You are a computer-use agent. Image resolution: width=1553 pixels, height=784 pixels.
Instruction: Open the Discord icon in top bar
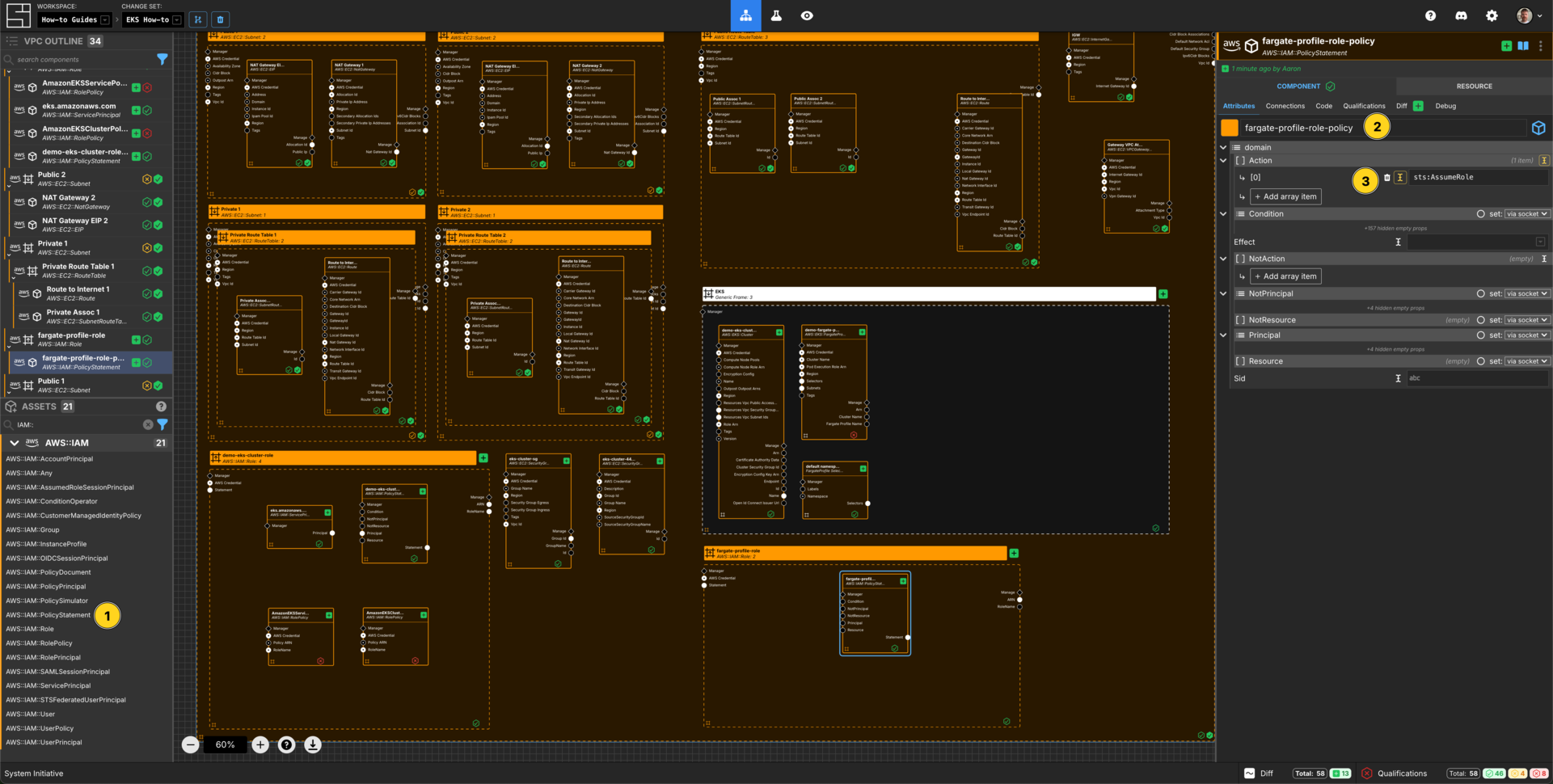(x=1461, y=15)
